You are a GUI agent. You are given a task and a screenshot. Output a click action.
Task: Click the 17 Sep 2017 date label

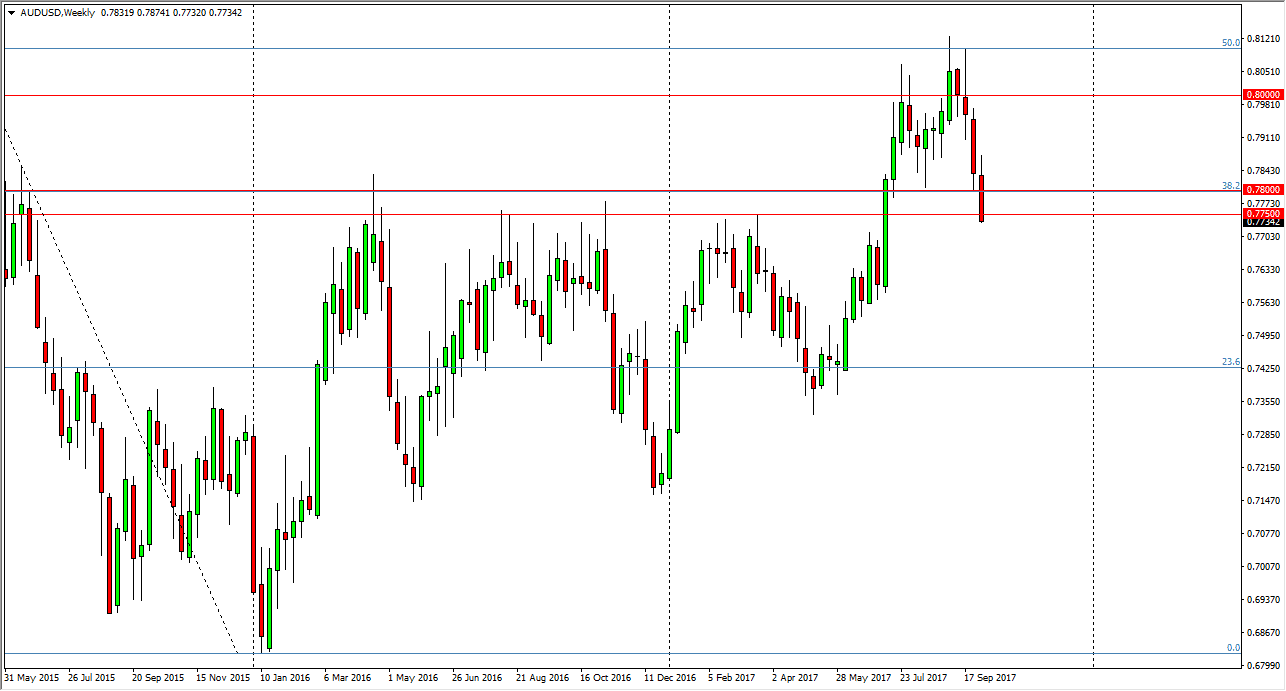pyautogui.click(x=989, y=677)
